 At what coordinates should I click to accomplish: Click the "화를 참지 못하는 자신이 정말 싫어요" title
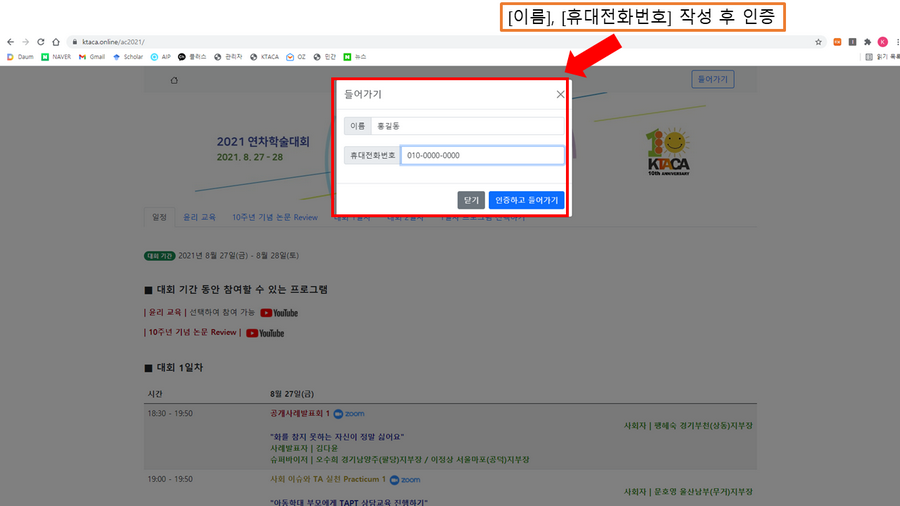pyautogui.click(x=337, y=437)
